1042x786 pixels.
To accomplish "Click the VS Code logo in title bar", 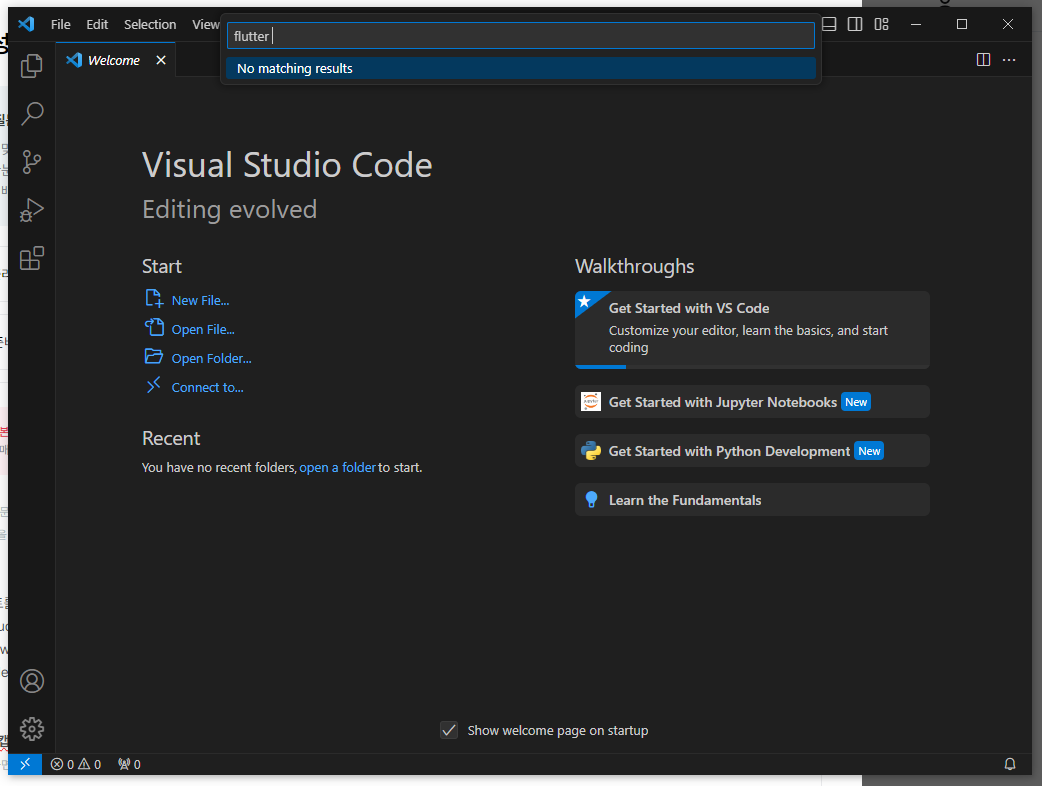I will [x=26, y=25].
